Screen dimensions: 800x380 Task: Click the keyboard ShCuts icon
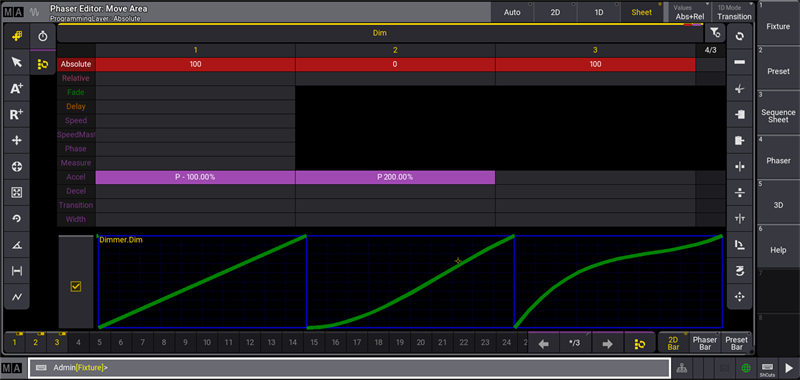[767, 368]
